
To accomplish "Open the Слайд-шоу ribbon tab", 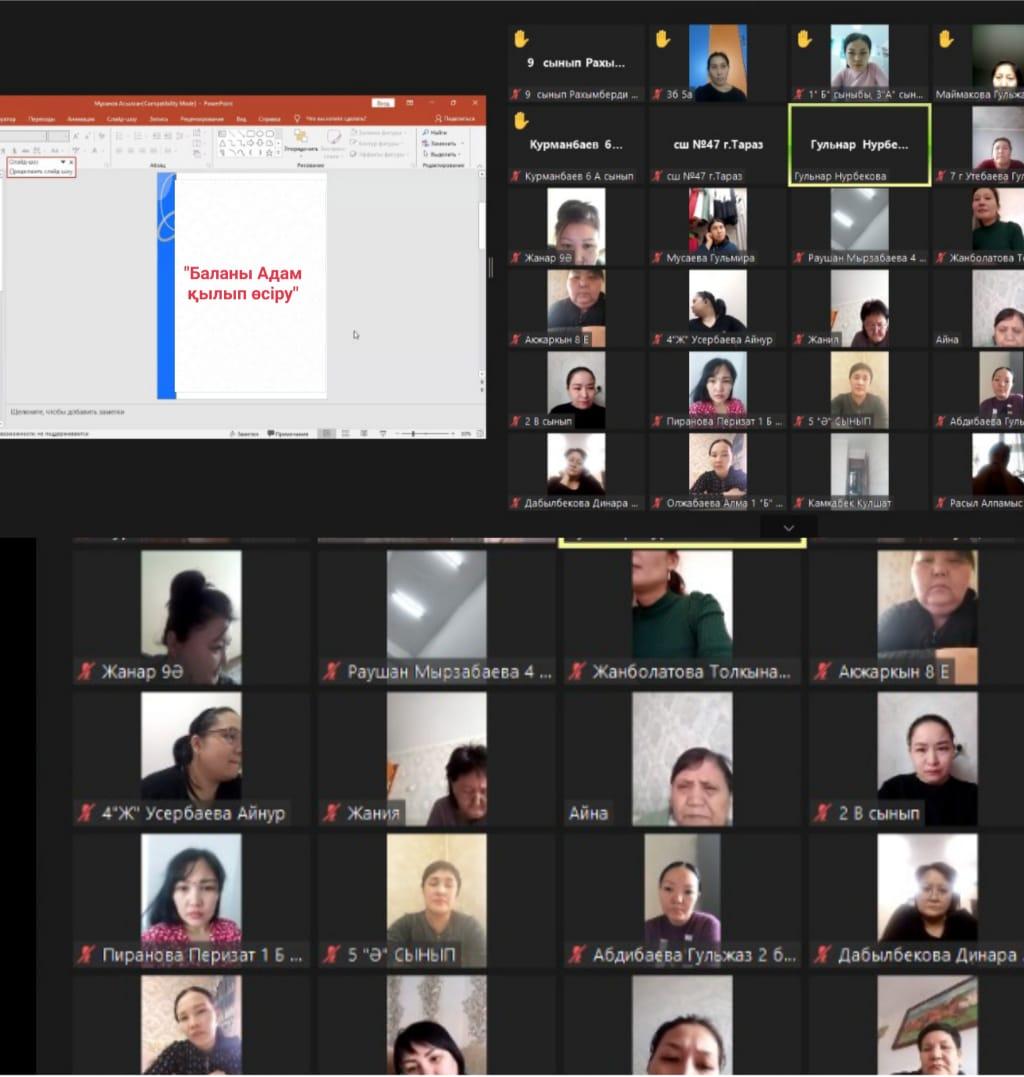I will [122, 119].
